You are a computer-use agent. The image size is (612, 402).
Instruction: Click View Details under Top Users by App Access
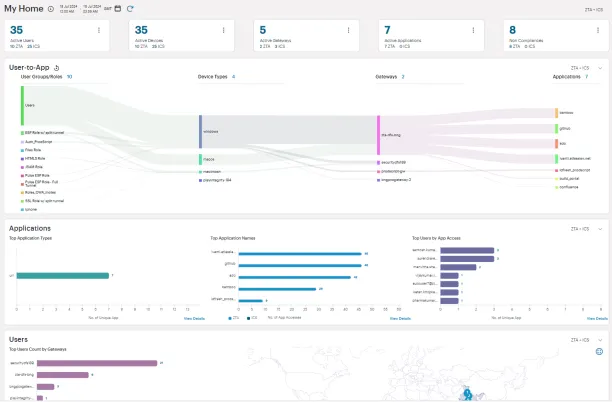coord(597,318)
